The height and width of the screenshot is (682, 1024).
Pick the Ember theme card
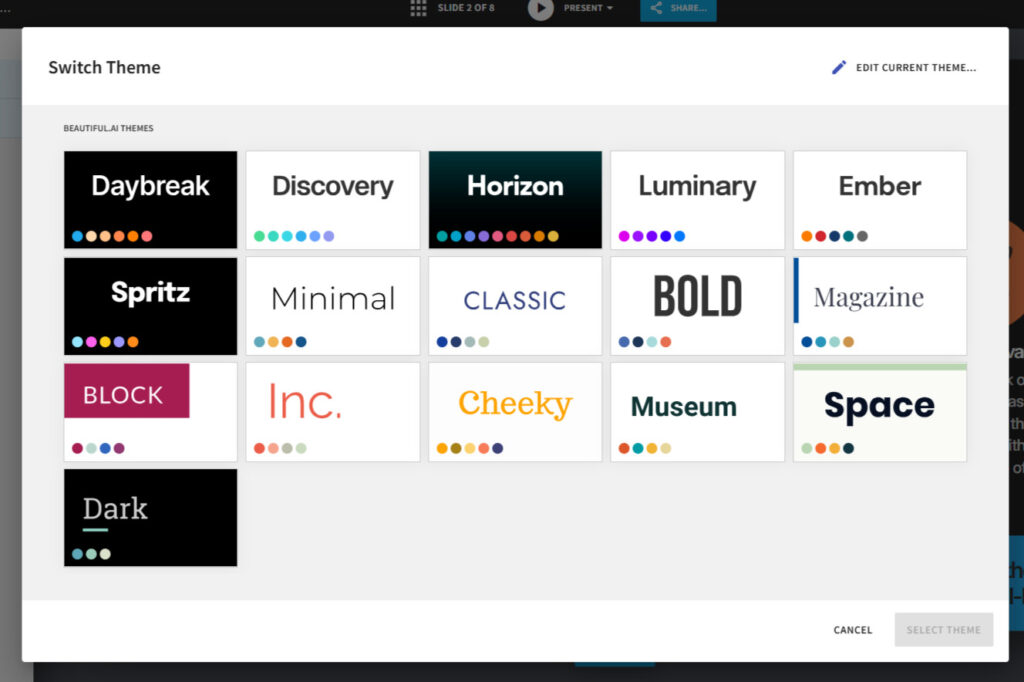coord(880,200)
